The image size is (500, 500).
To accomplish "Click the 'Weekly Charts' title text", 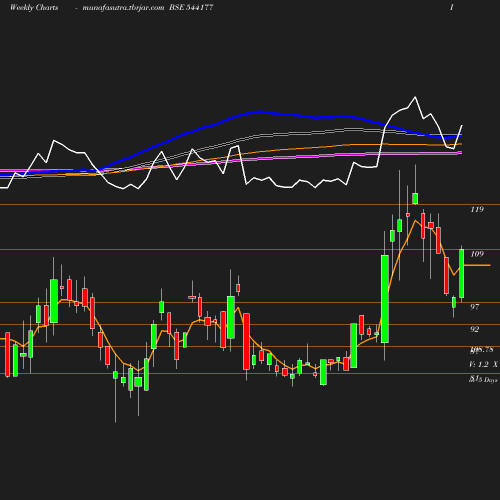I will tap(34, 8).
